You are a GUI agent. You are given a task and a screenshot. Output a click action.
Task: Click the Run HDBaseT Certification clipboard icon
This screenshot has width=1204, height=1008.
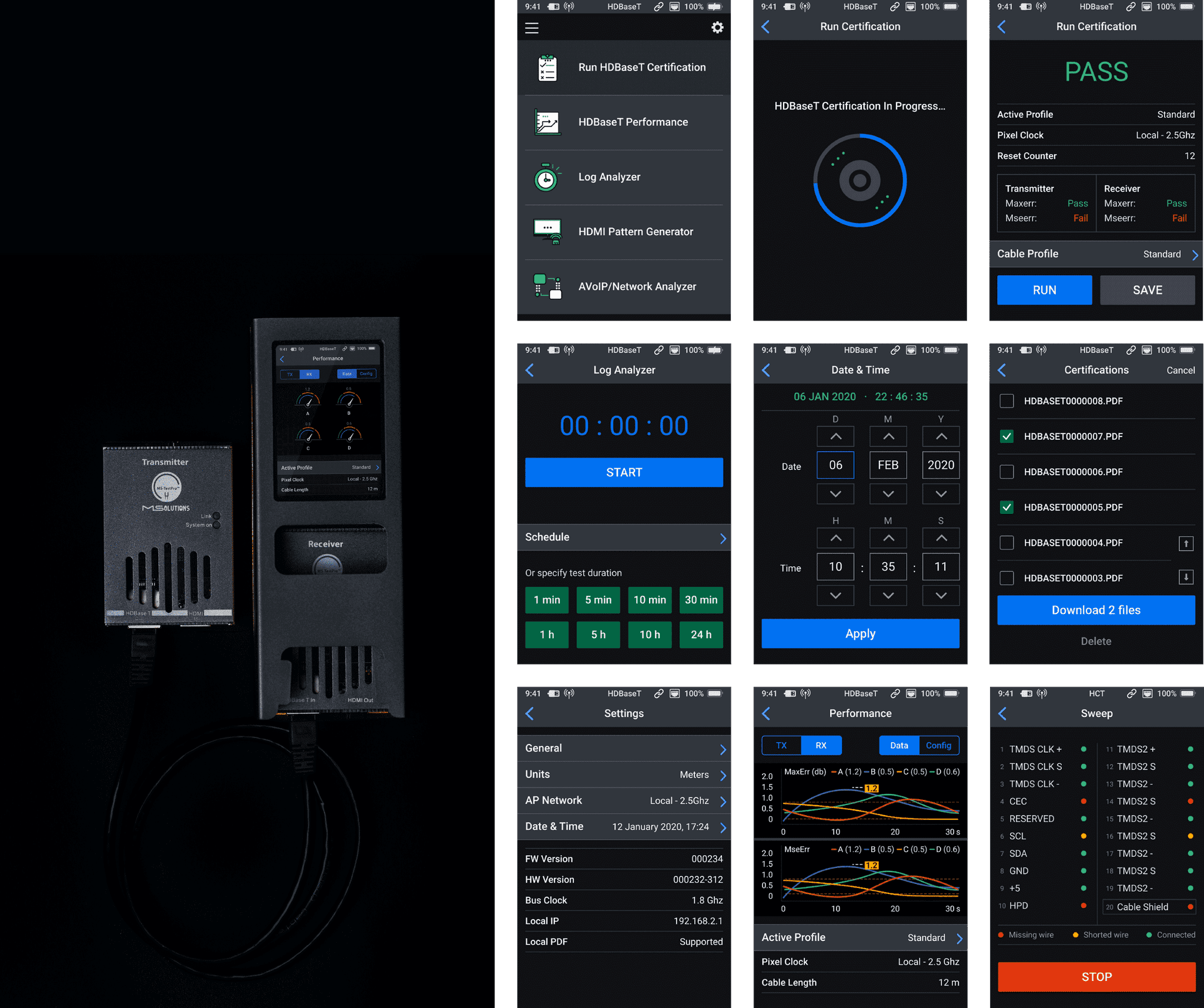coord(547,68)
